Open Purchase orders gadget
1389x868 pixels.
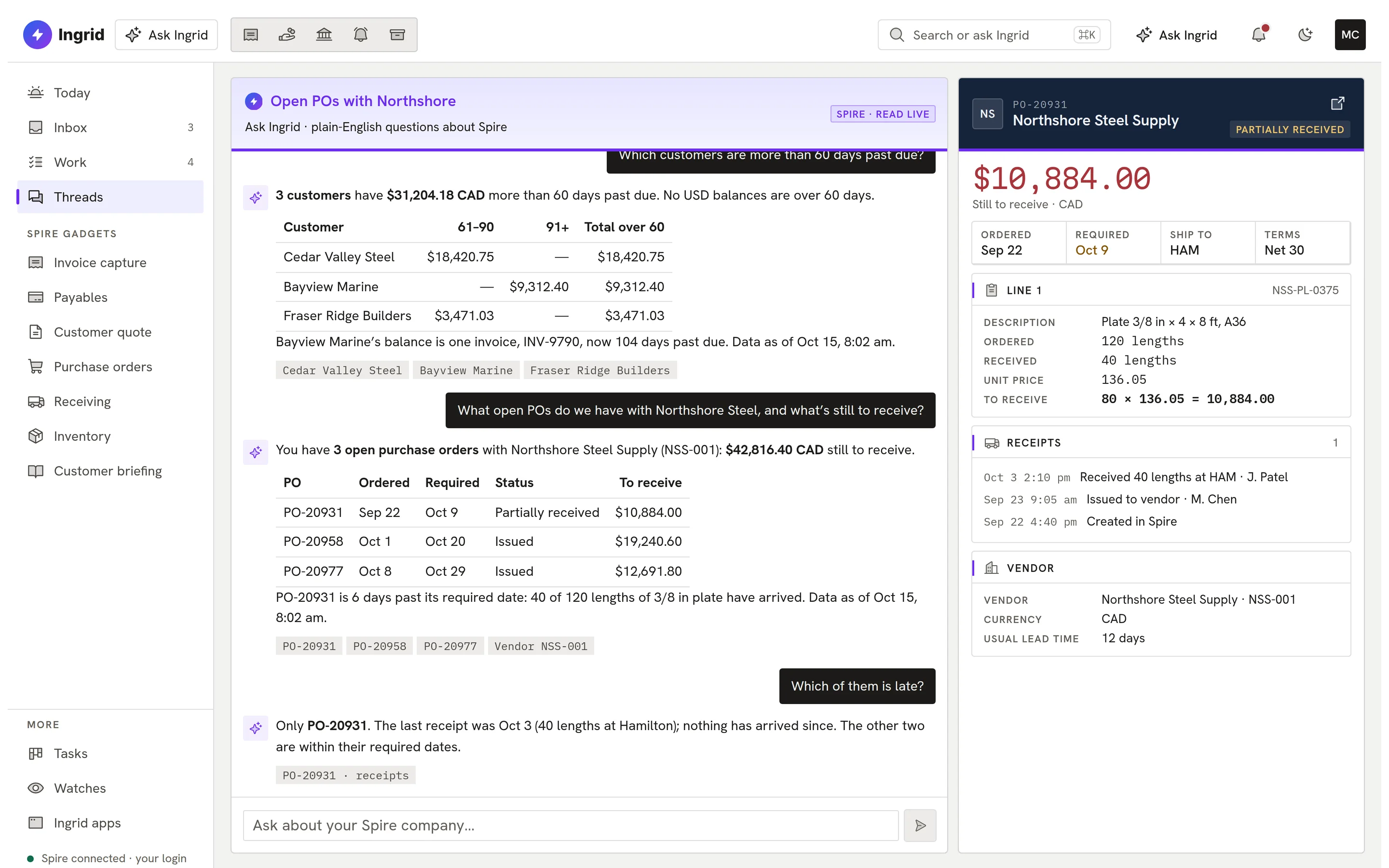(x=110, y=367)
